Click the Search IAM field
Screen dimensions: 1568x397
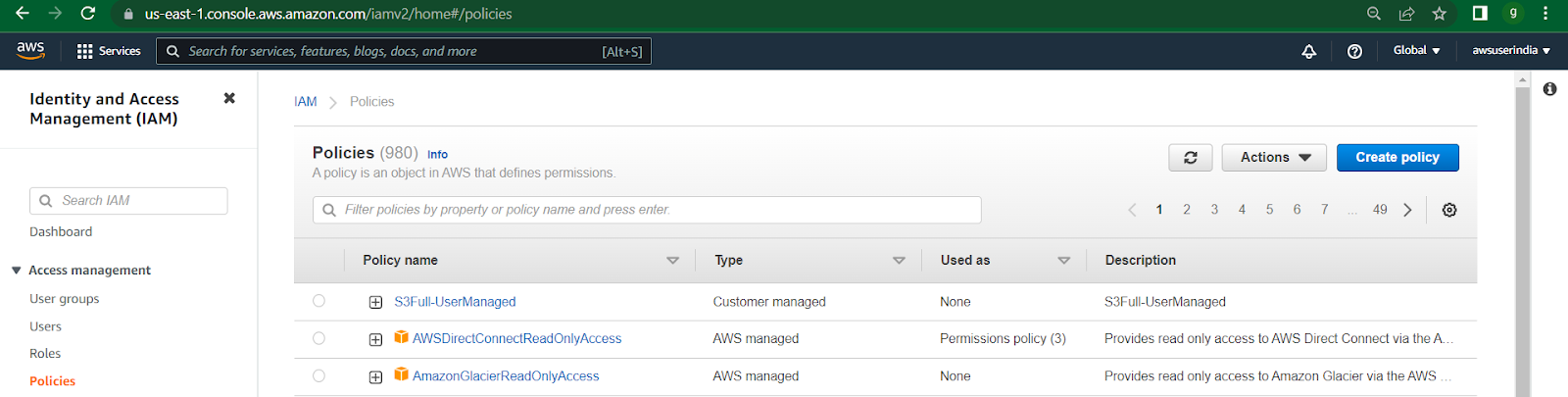pos(128,201)
